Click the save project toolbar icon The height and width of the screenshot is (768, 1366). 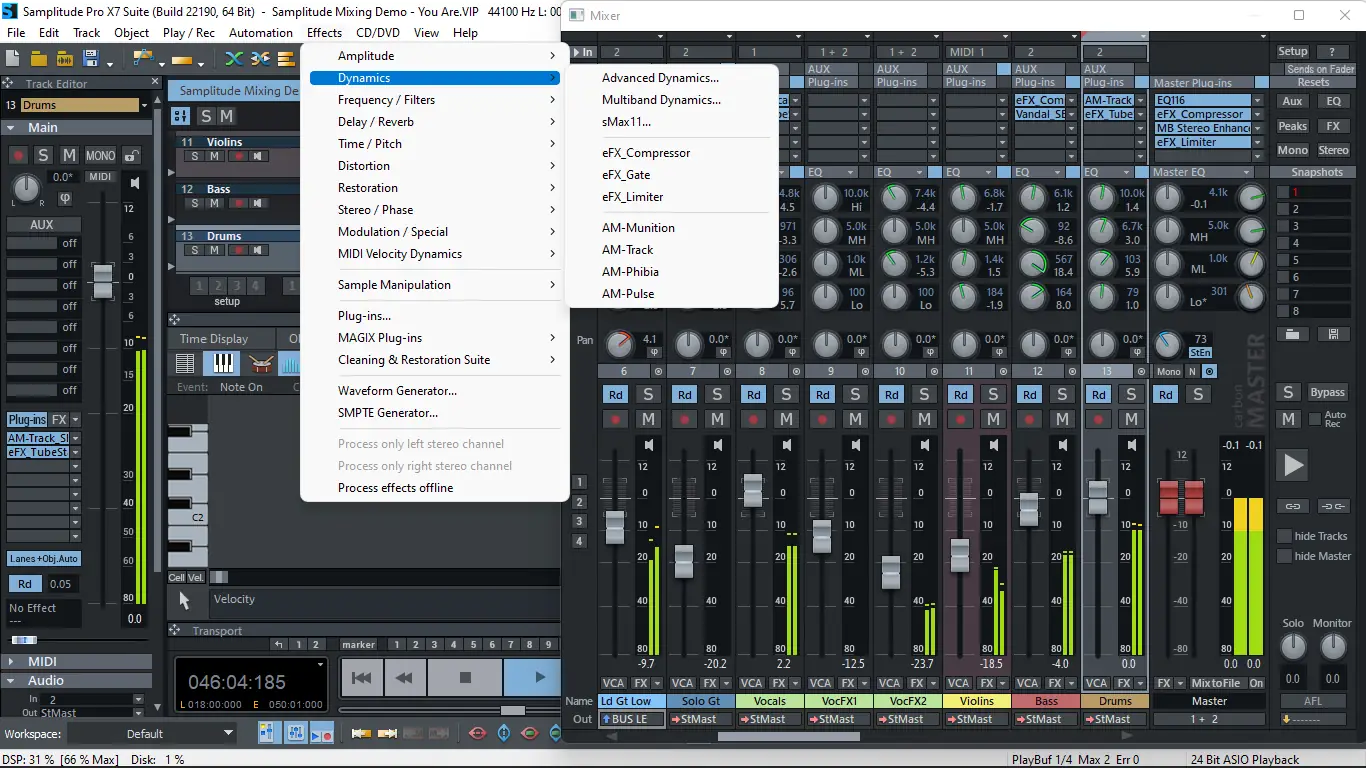tap(91, 59)
